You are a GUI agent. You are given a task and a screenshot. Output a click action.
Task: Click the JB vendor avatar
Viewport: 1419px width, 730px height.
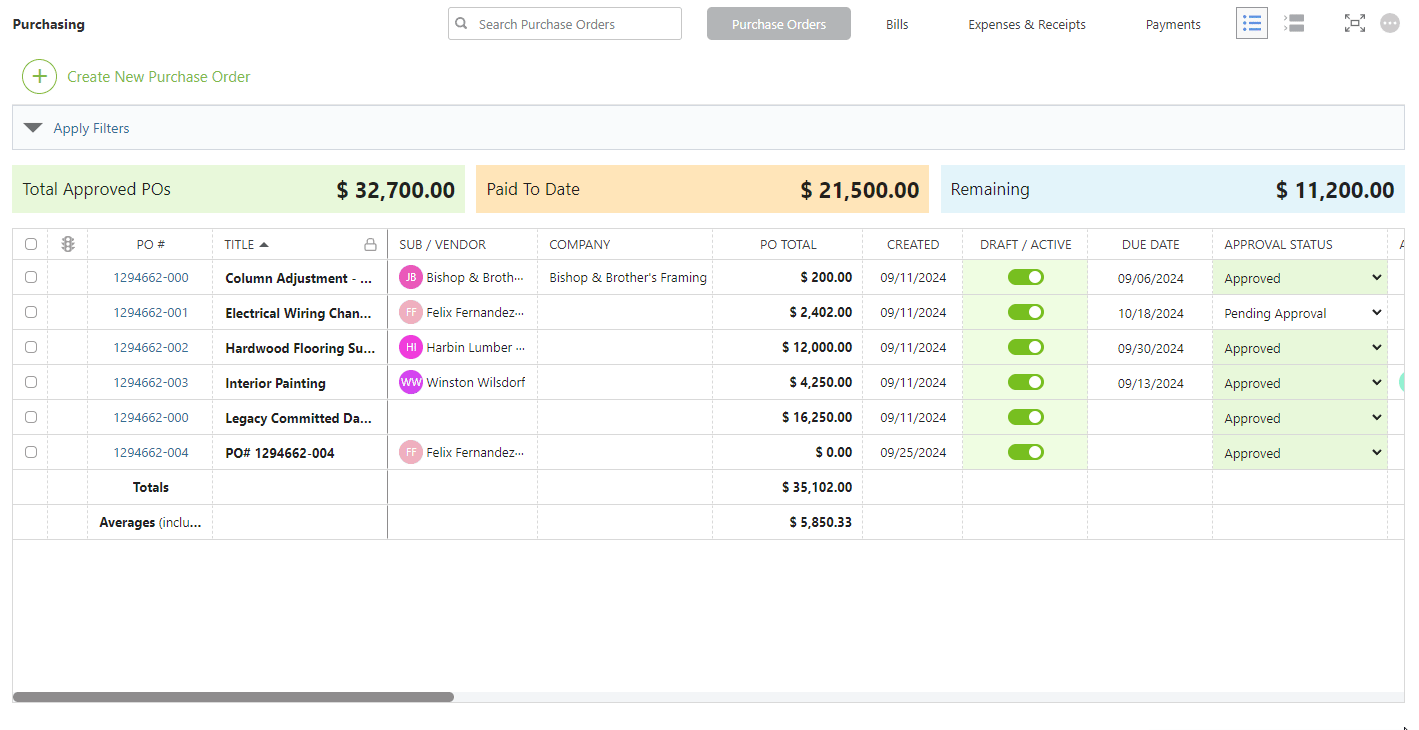point(411,278)
